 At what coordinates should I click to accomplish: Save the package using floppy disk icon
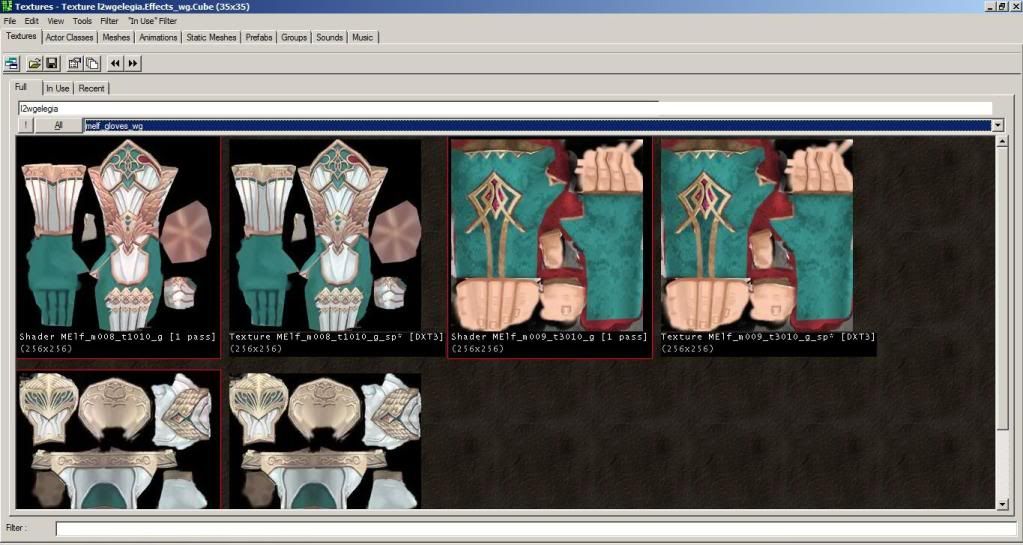pyautogui.click(x=51, y=63)
